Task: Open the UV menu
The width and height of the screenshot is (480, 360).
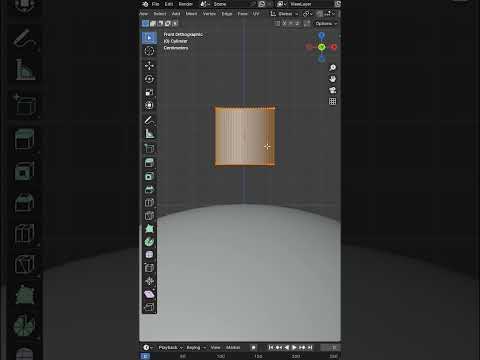Action: [x=256, y=14]
